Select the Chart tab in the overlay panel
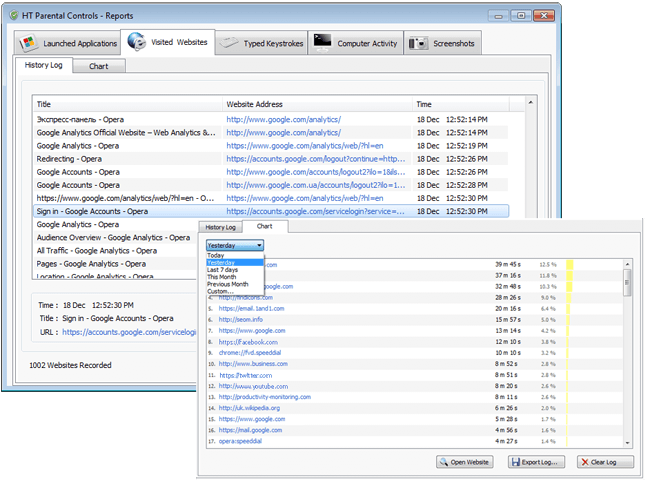 264,226
